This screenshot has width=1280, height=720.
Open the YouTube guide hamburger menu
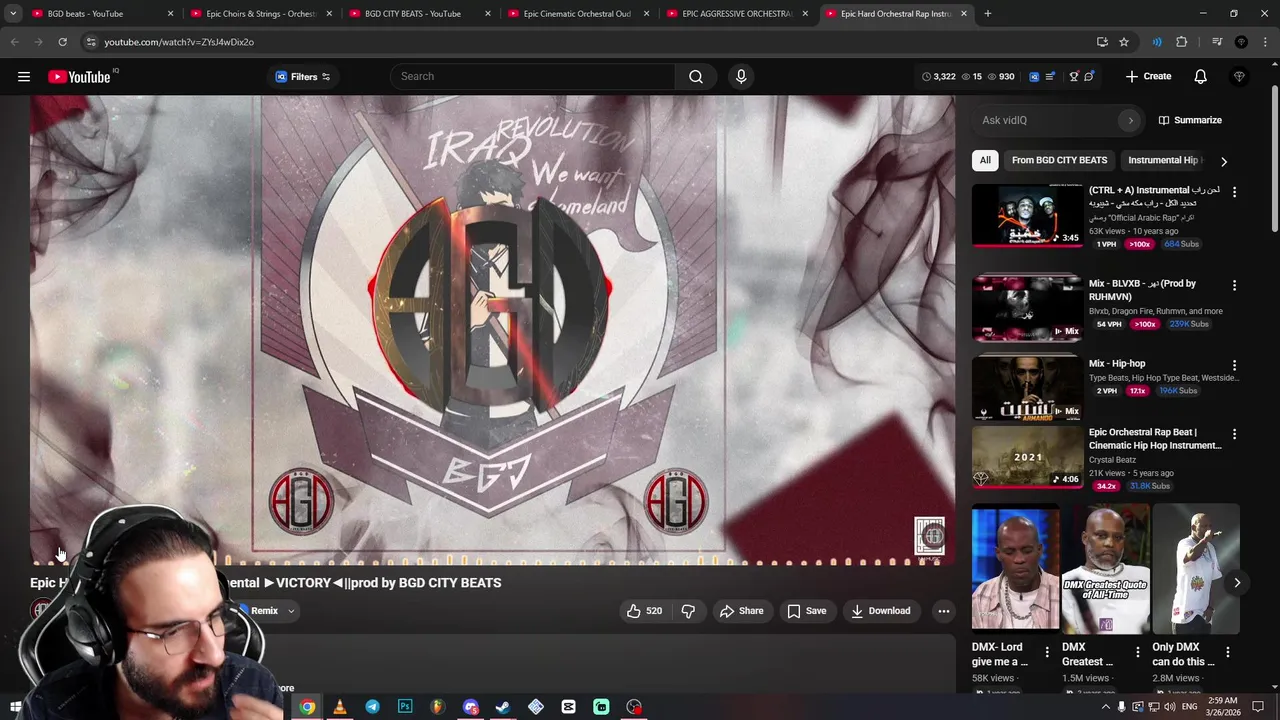(24, 76)
